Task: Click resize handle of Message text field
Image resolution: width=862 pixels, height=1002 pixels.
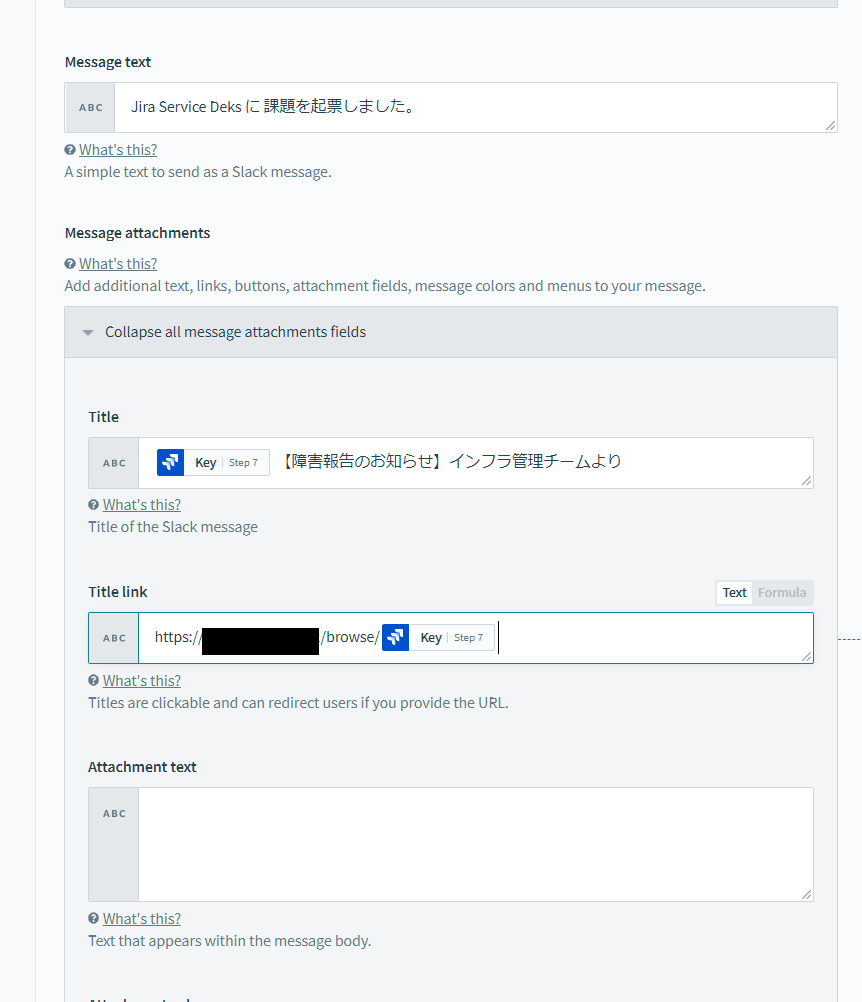Action: 830,126
